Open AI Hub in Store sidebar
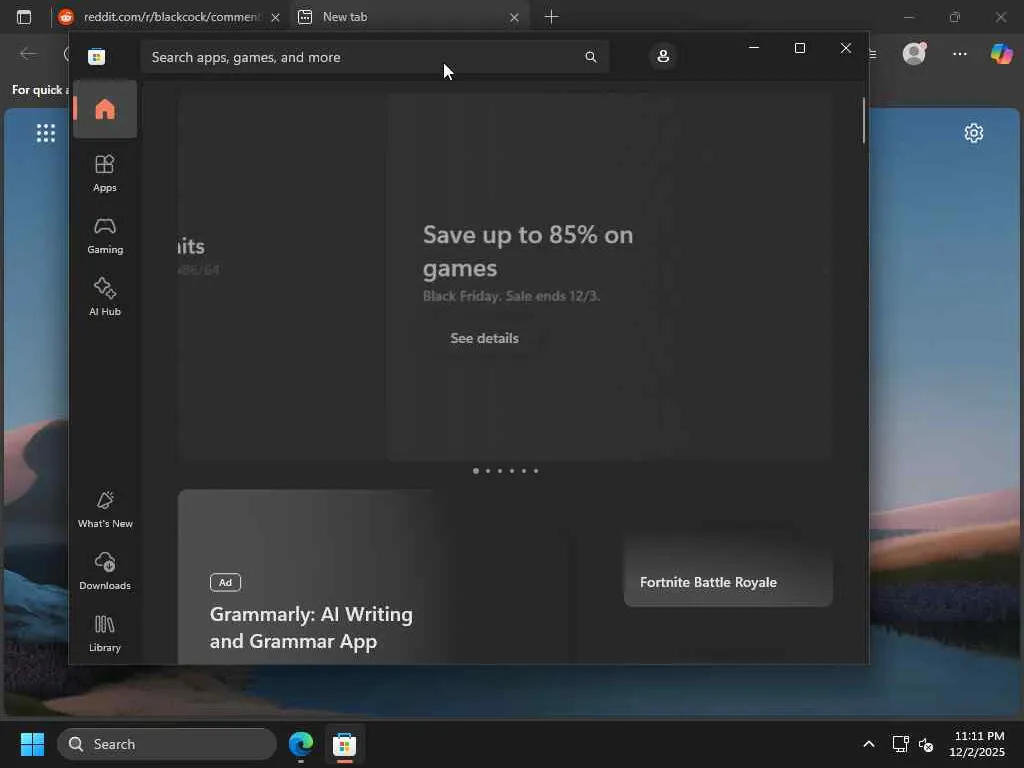Image resolution: width=1024 pixels, height=768 pixels. (x=104, y=297)
